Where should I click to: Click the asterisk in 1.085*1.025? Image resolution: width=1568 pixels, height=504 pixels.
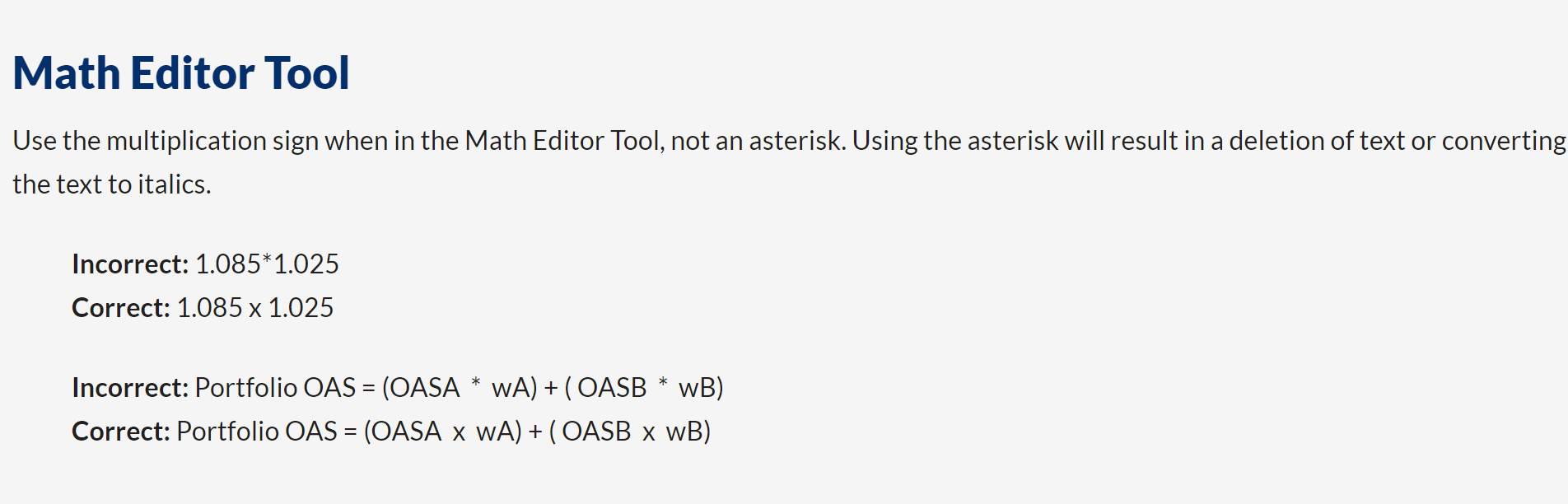[267, 261]
